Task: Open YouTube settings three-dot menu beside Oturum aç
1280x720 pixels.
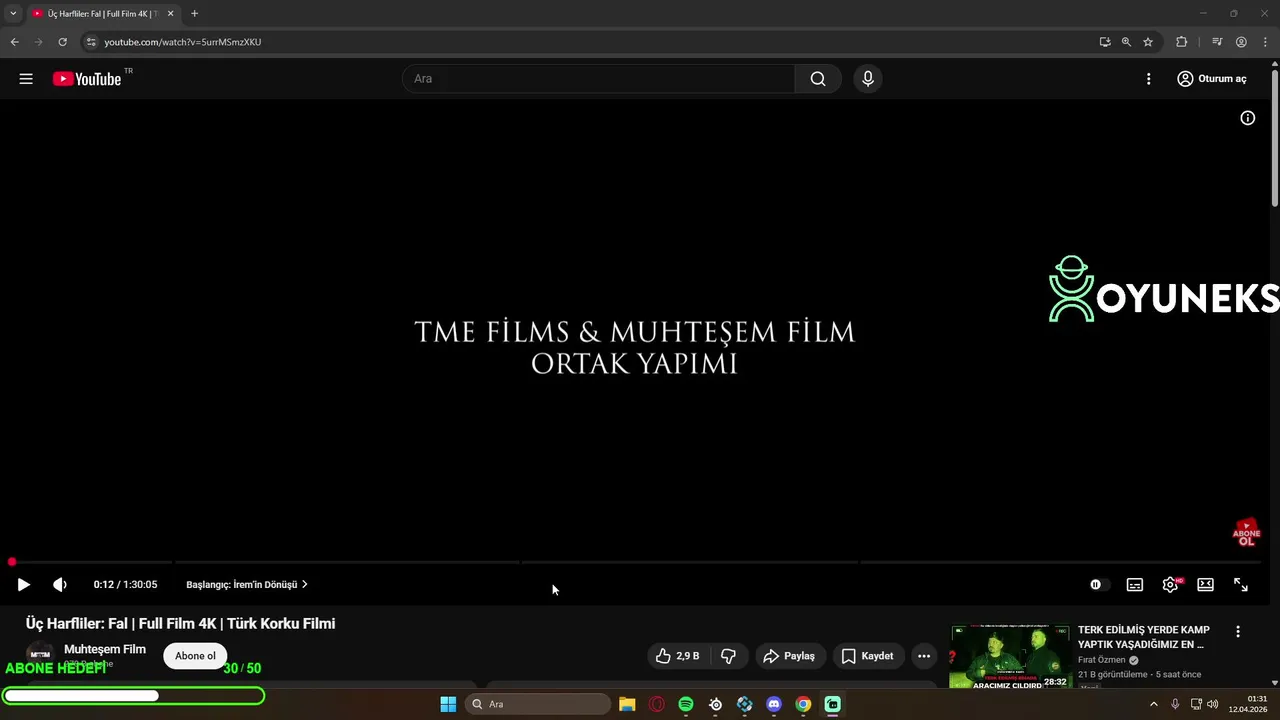Action: (1148, 79)
